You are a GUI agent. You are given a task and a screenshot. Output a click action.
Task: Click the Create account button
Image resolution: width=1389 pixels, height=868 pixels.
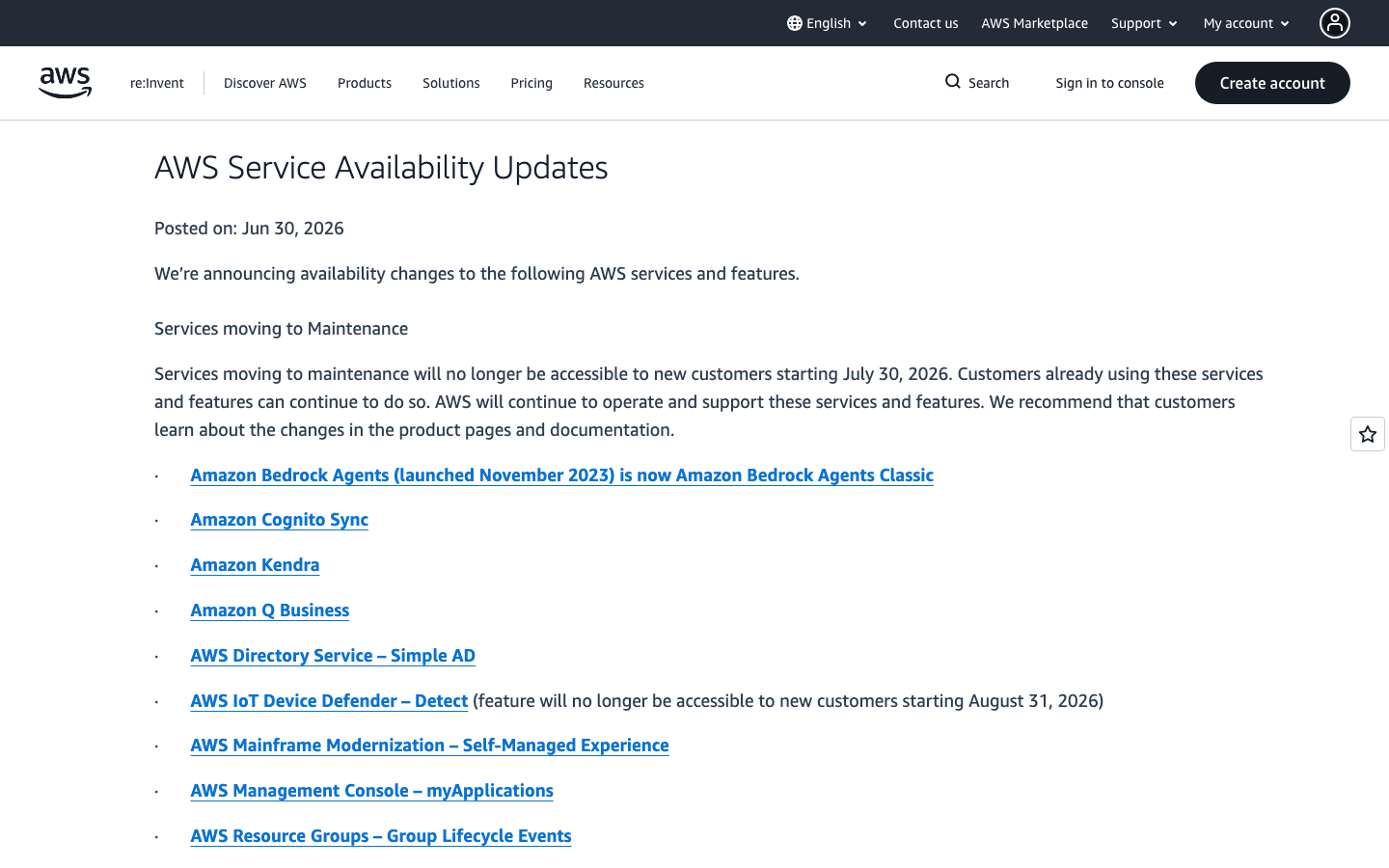pos(1272,83)
